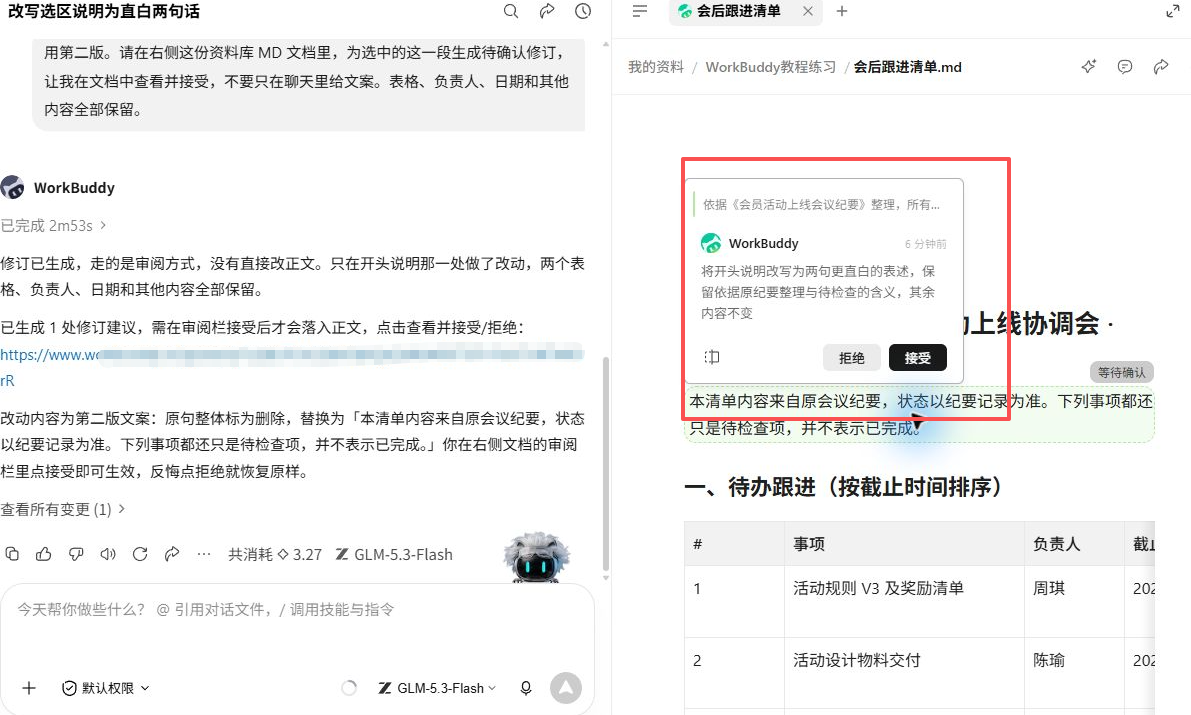Open the GLM-5.3-Flash model selector

click(437, 688)
